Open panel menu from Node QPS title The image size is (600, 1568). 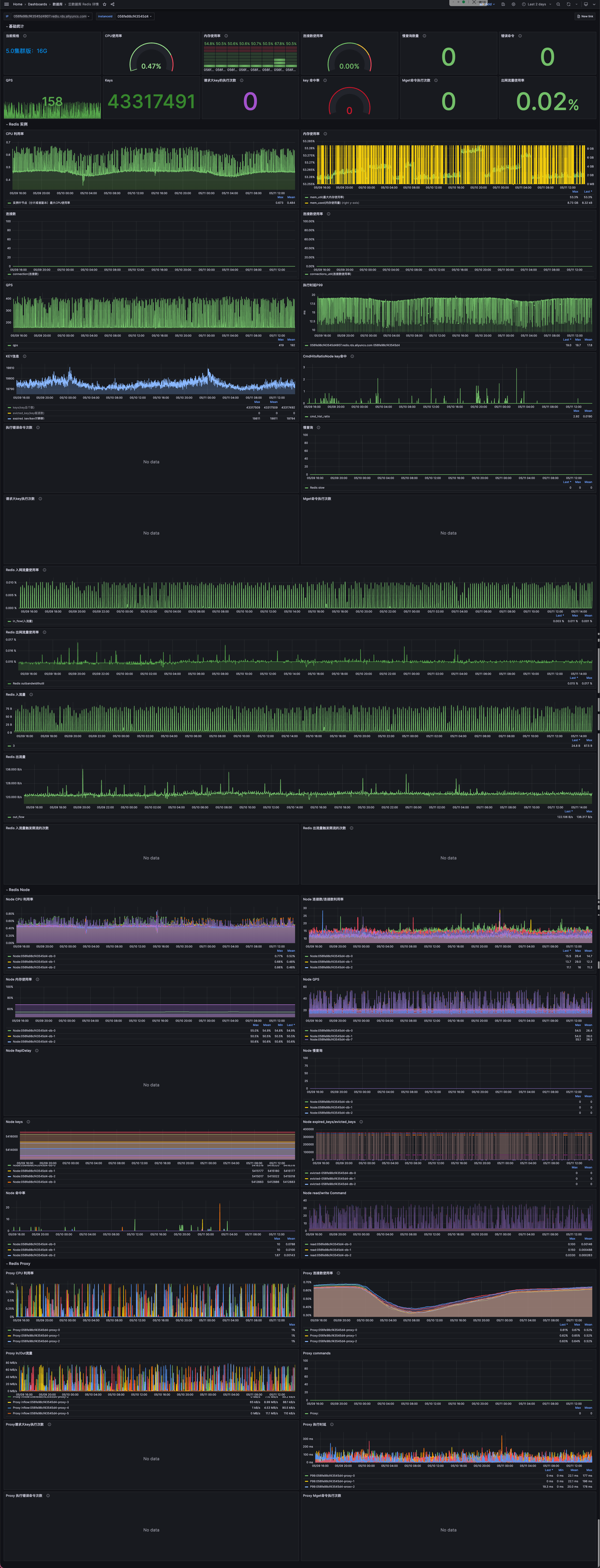pos(311,979)
